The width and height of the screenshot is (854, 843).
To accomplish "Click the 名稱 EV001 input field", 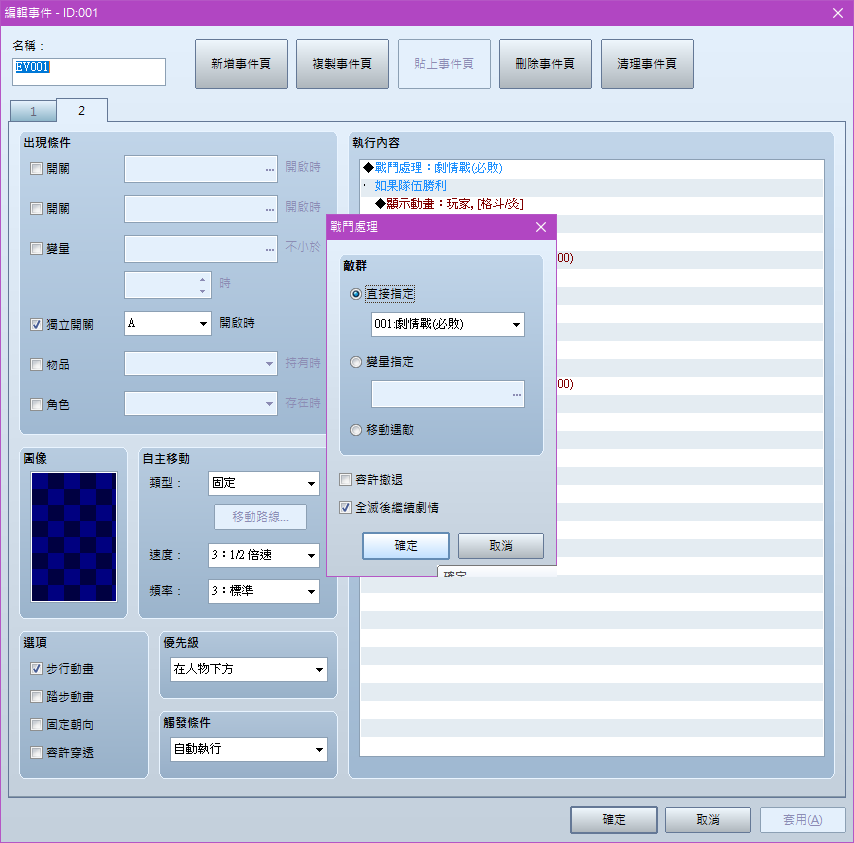I will pyautogui.click(x=89, y=72).
